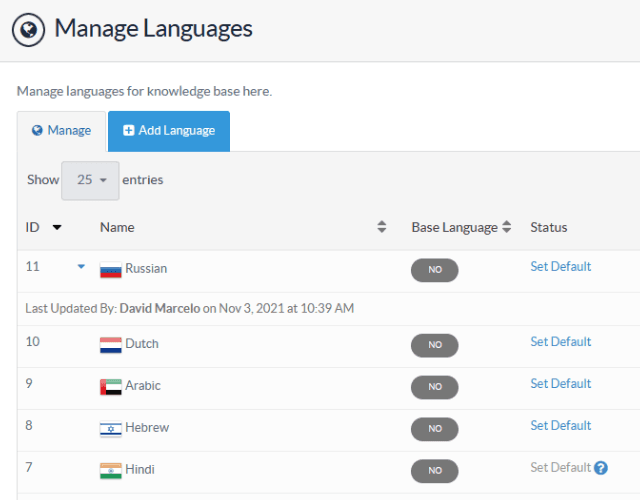The width and height of the screenshot is (640, 500).
Task: Switch to the Add Language tab
Action: [x=169, y=131]
